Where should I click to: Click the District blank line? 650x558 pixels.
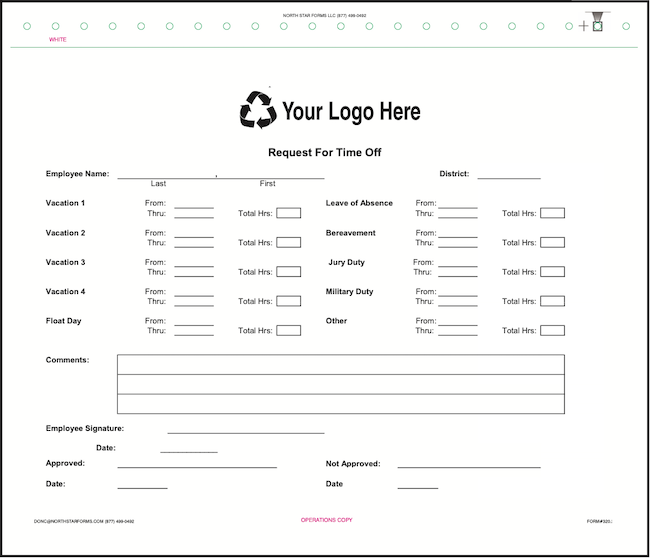(509, 175)
